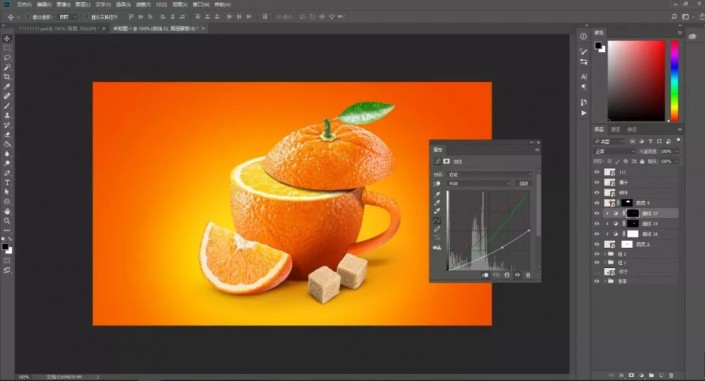Reset curves adjustment to defaults
The width and height of the screenshot is (705, 381).
(x=507, y=275)
